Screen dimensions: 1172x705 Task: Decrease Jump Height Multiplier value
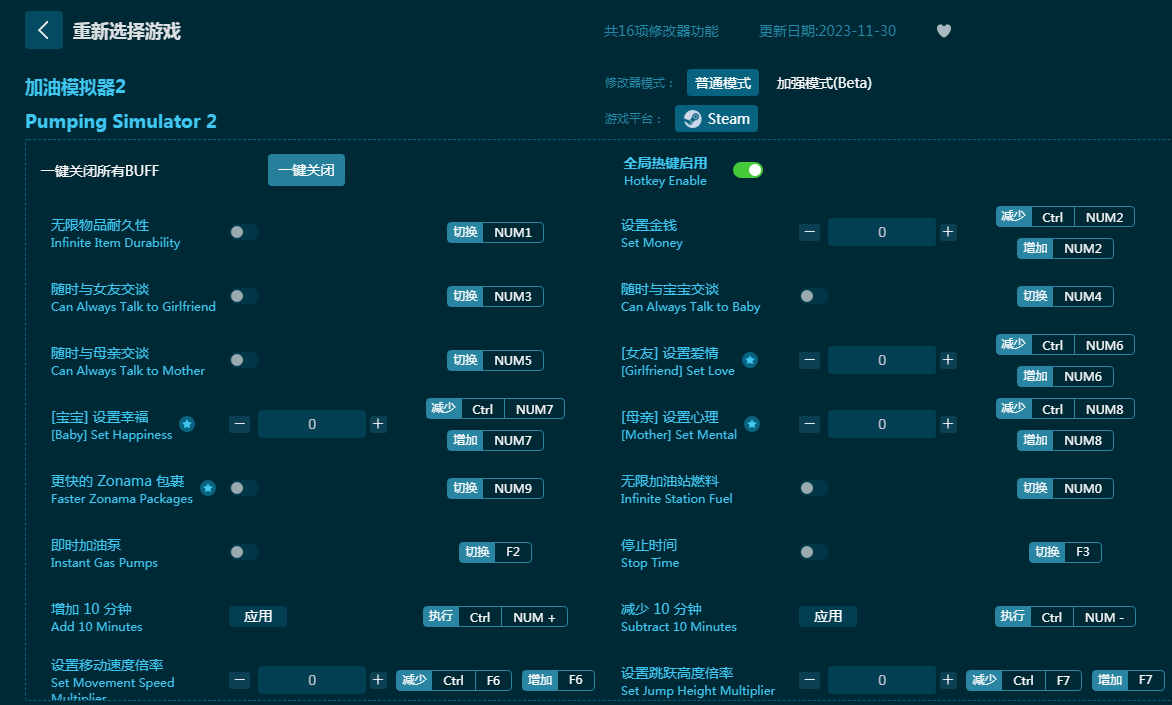point(809,680)
